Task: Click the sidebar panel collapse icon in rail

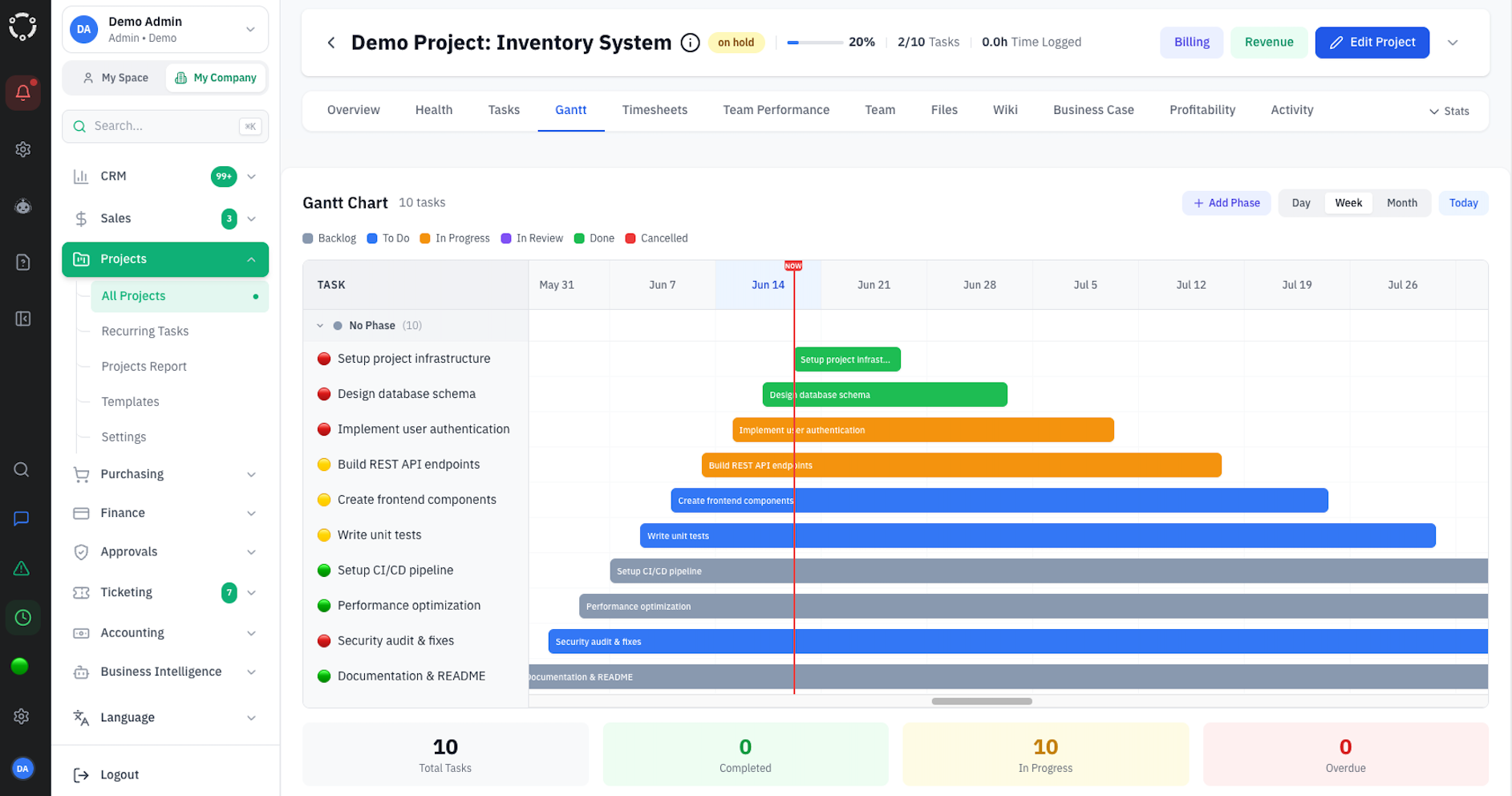Action: tap(22, 319)
